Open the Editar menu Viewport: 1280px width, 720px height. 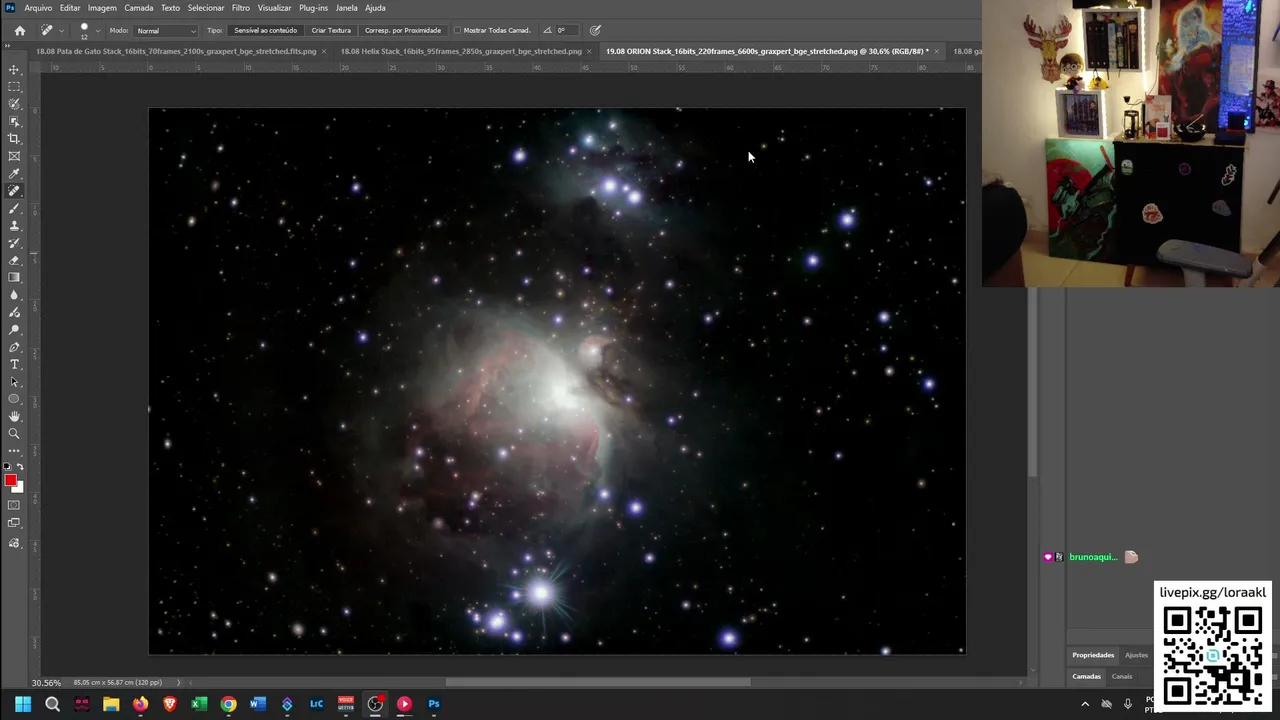coord(70,8)
